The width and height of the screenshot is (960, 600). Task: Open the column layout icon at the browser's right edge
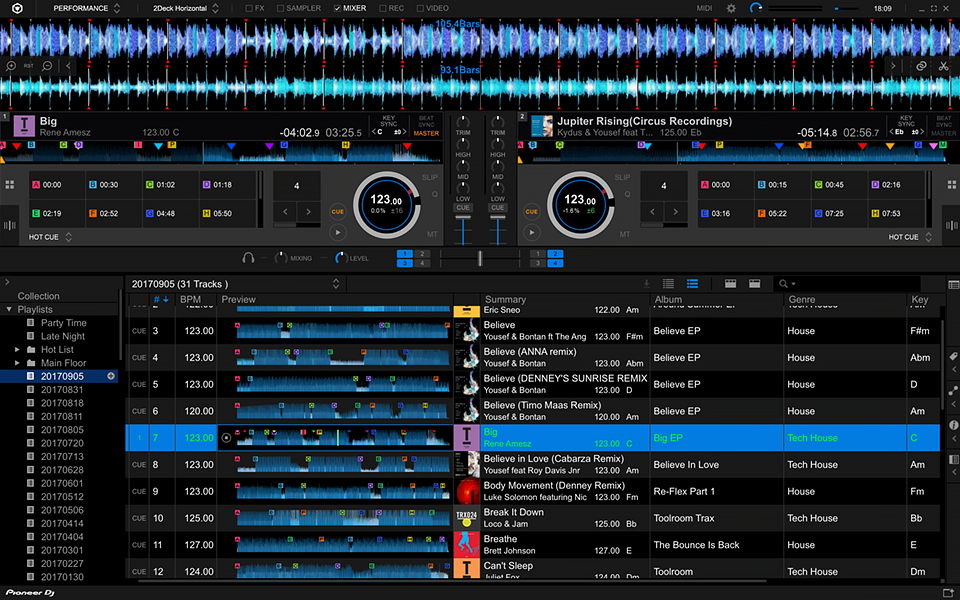(953, 284)
